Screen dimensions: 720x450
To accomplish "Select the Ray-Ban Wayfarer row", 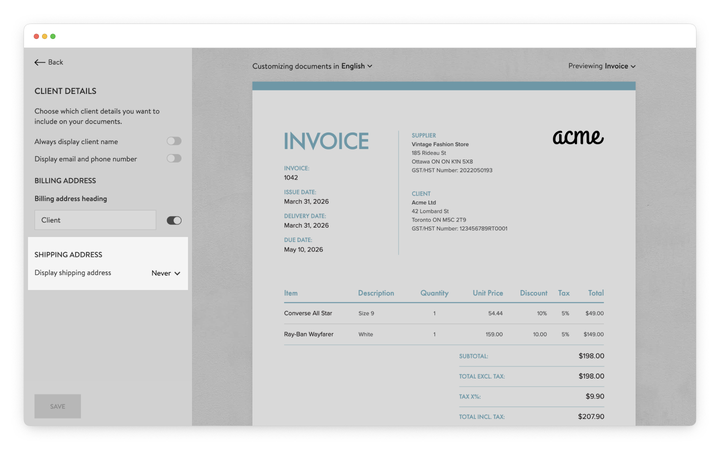I will coord(308,334).
